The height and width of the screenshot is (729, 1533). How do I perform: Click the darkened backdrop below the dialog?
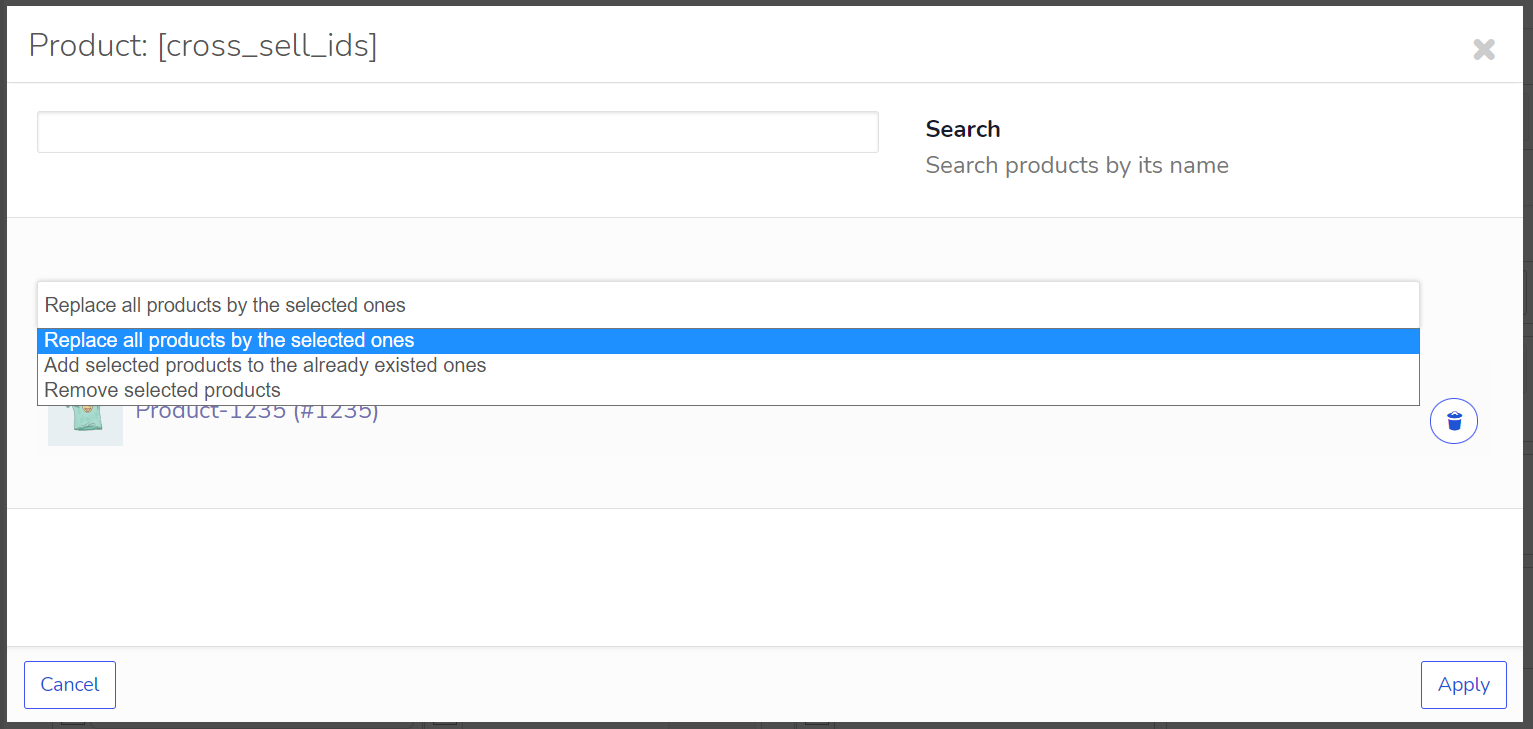[x=766, y=725]
